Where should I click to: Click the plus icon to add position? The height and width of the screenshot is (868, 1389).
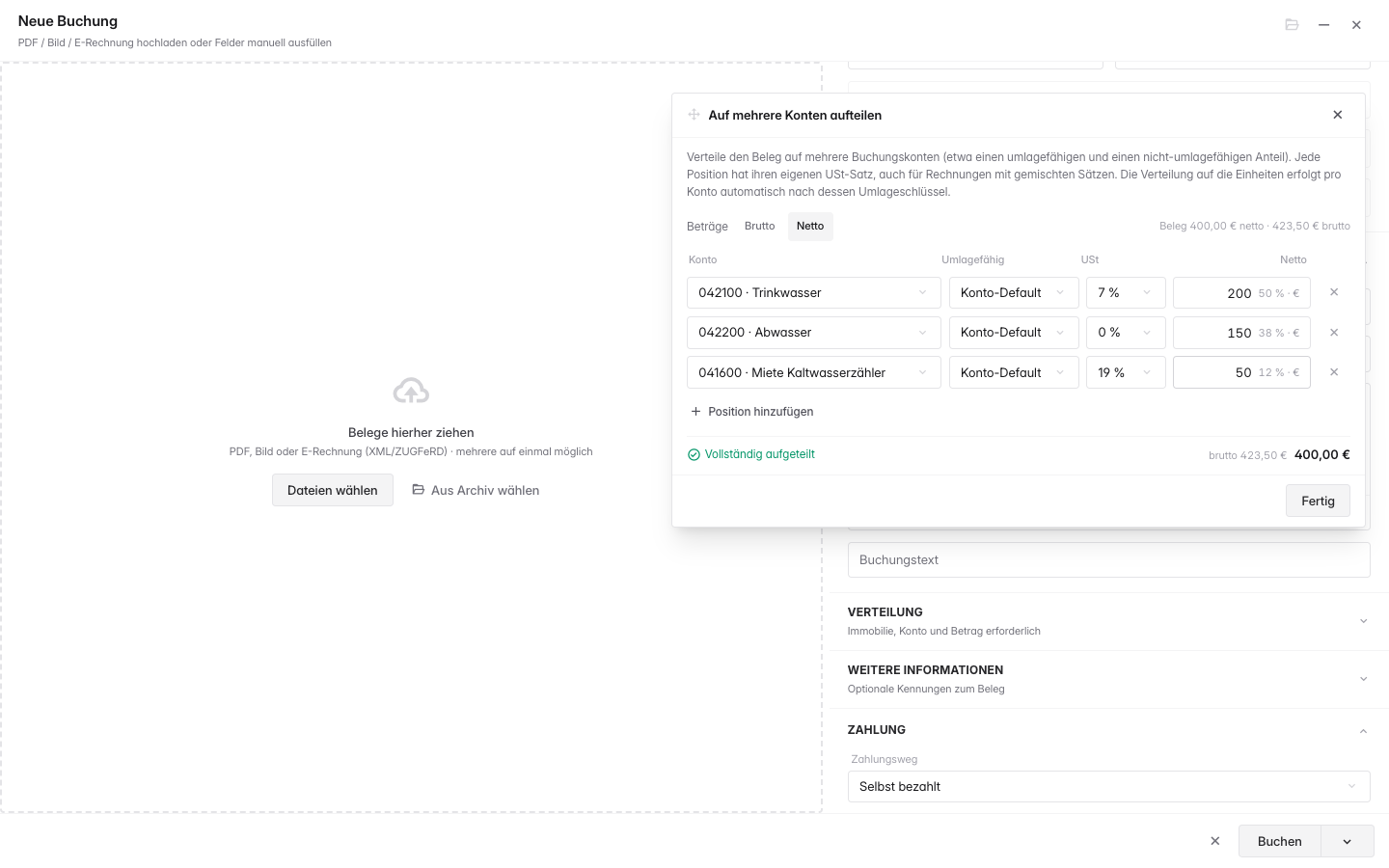(695, 411)
